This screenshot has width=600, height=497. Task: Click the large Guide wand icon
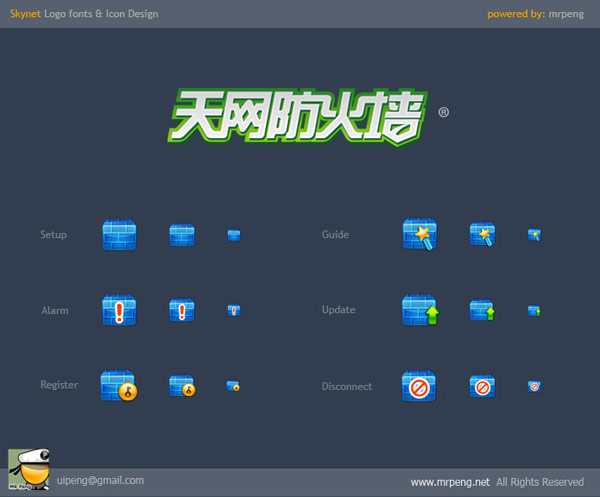click(x=420, y=234)
